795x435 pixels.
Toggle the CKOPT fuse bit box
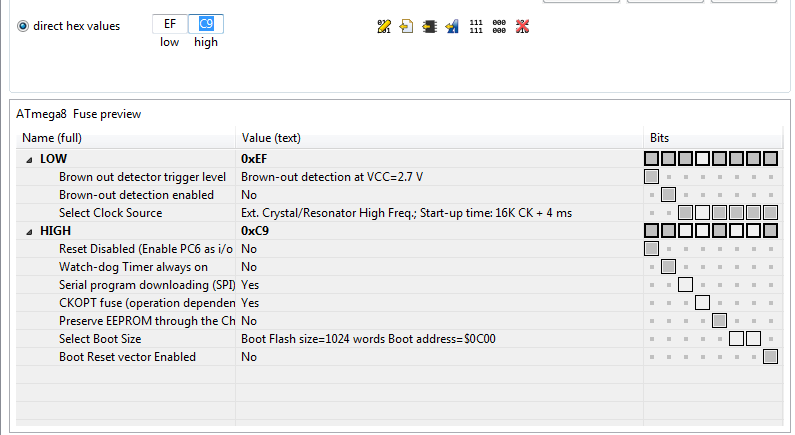coord(702,303)
